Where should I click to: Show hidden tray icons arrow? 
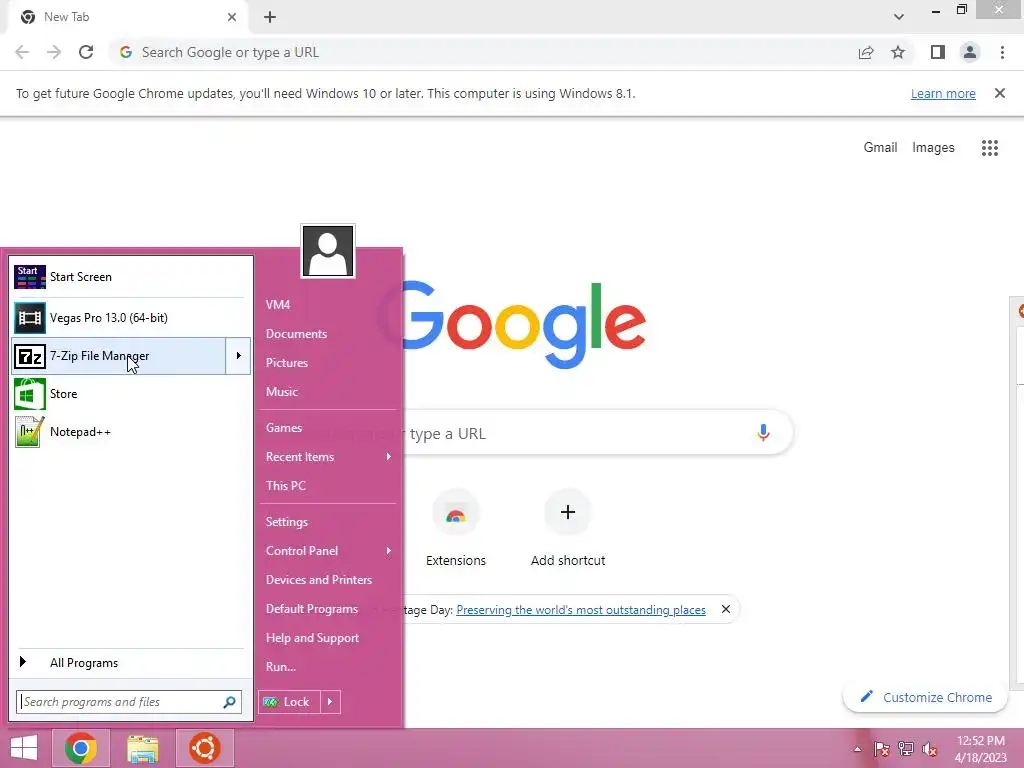coord(857,749)
